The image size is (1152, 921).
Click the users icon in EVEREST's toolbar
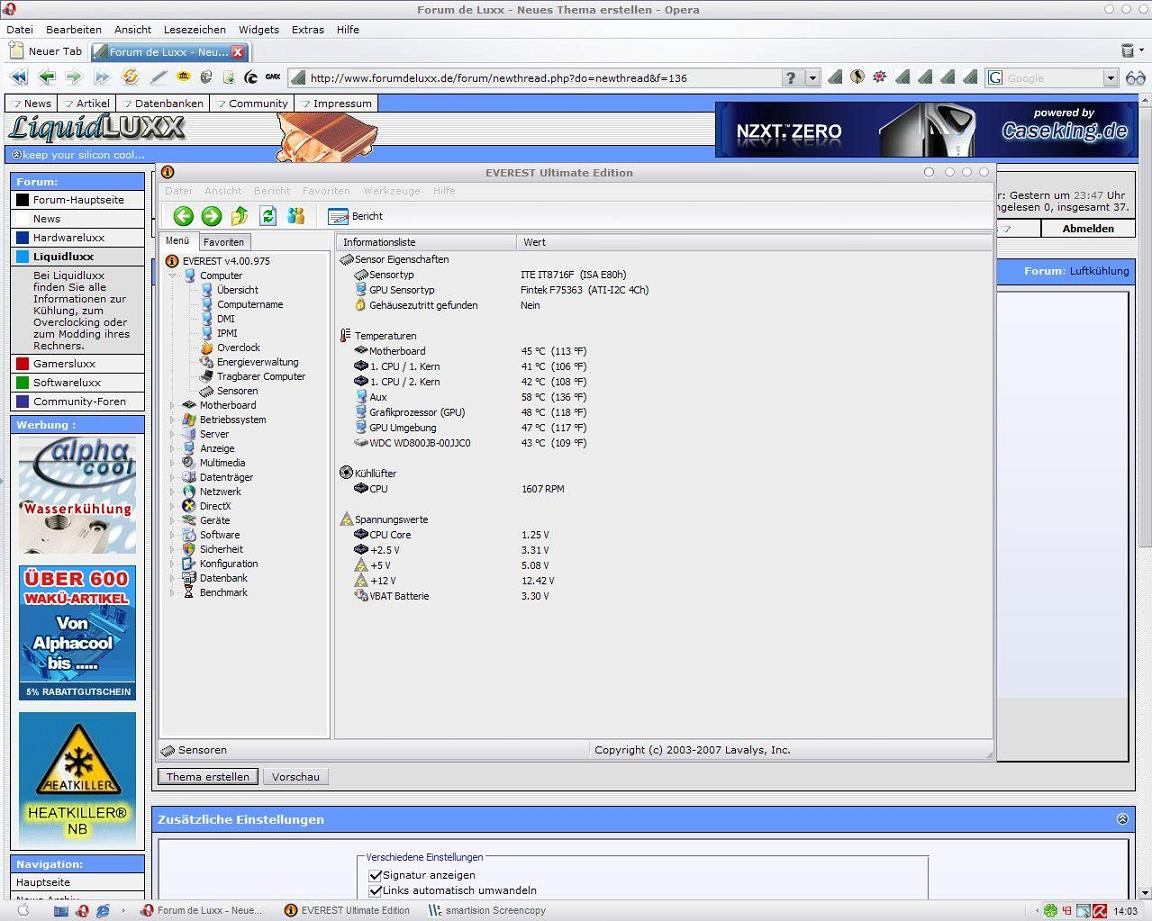tap(296, 216)
